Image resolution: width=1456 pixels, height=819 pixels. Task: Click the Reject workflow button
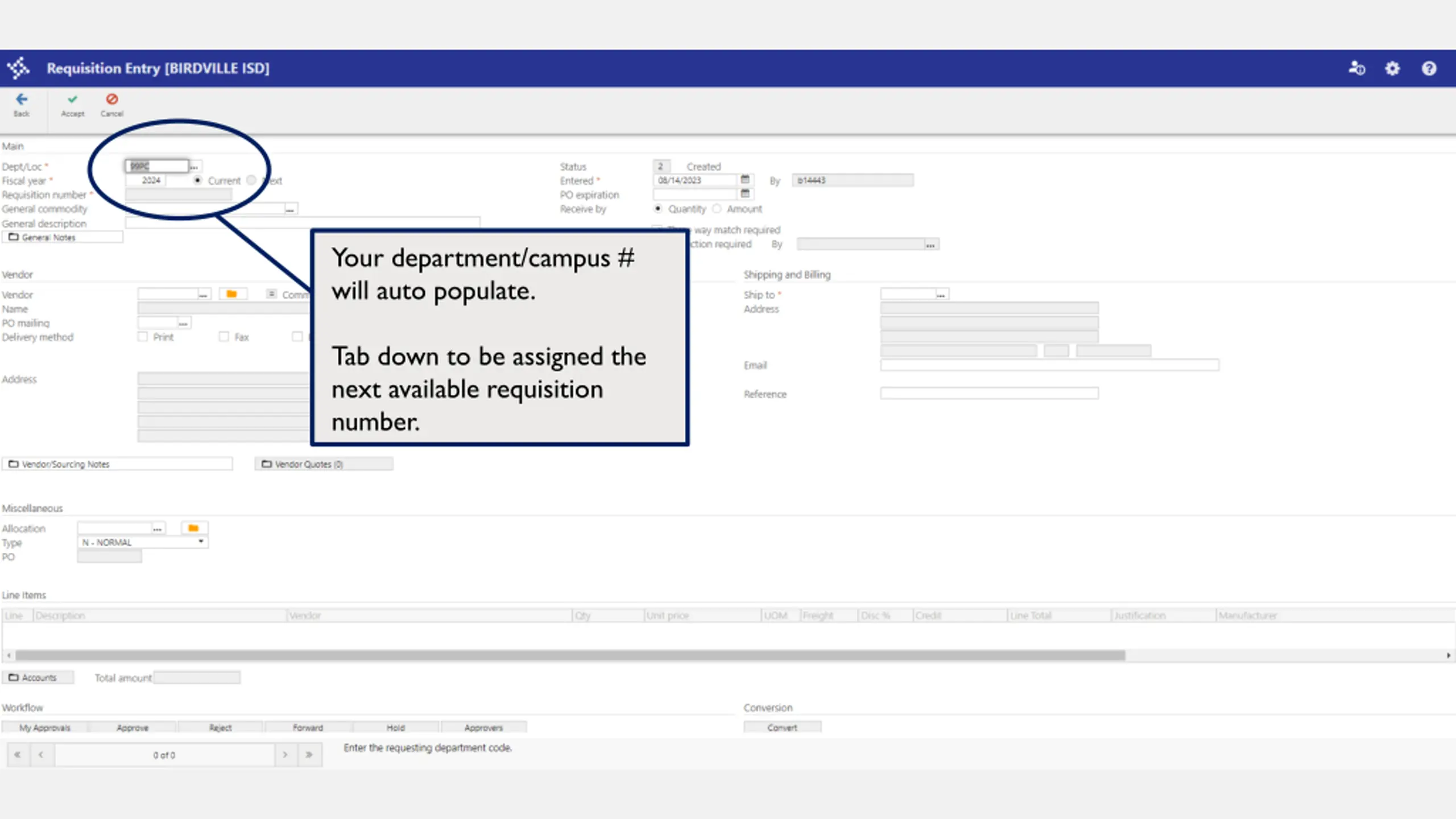click(220, 727)
